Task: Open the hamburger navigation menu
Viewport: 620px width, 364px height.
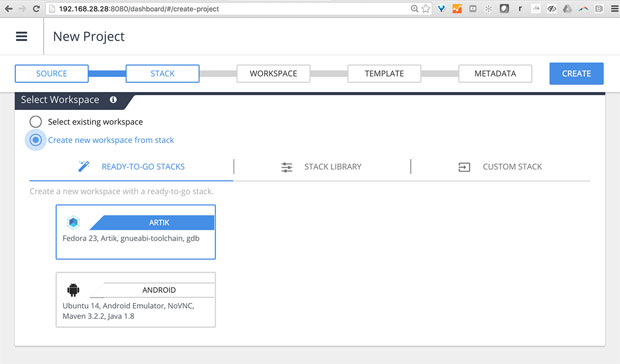Action: (x=21, y=36)
